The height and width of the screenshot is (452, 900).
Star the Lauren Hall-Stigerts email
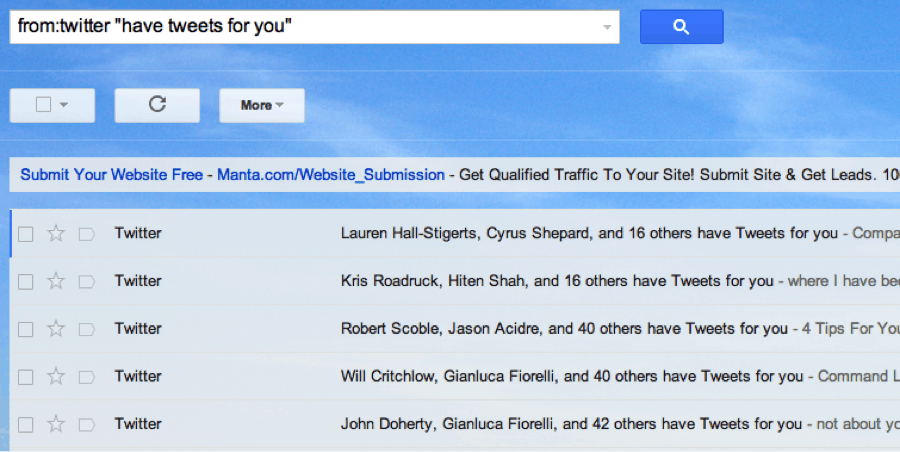pyautogui.click(x=56, y=233)
